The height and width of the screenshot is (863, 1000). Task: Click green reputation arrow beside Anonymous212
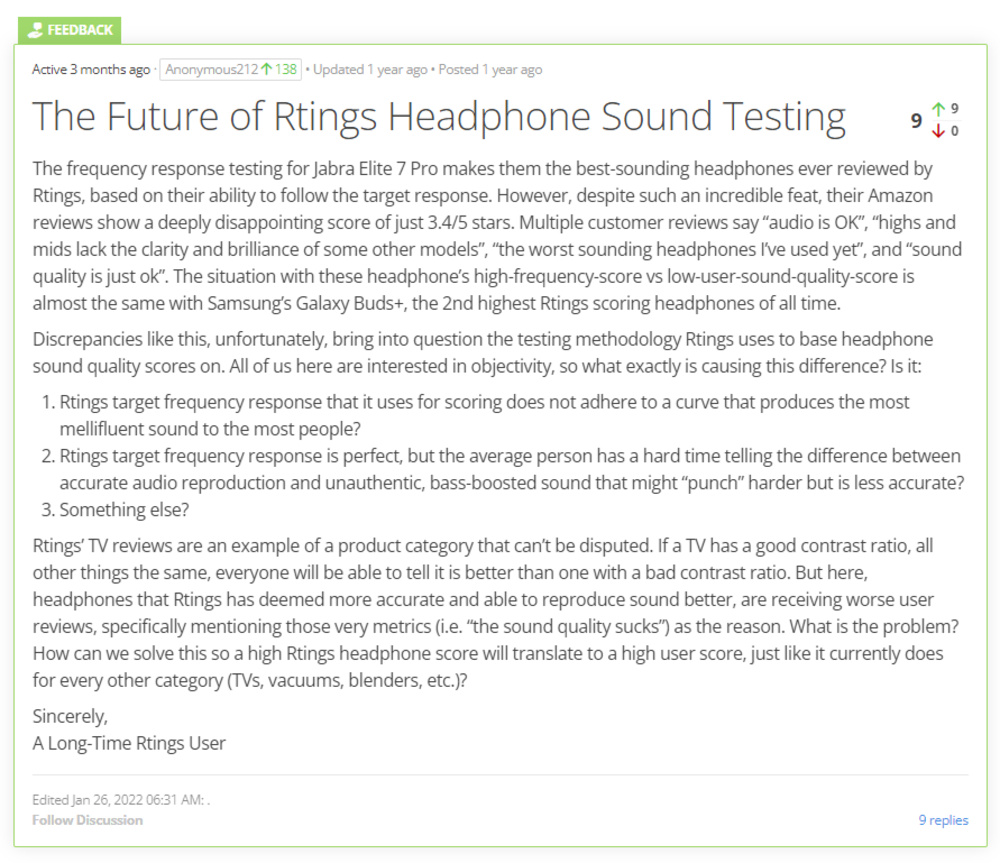pyautogui.click(x=267, y=69)
